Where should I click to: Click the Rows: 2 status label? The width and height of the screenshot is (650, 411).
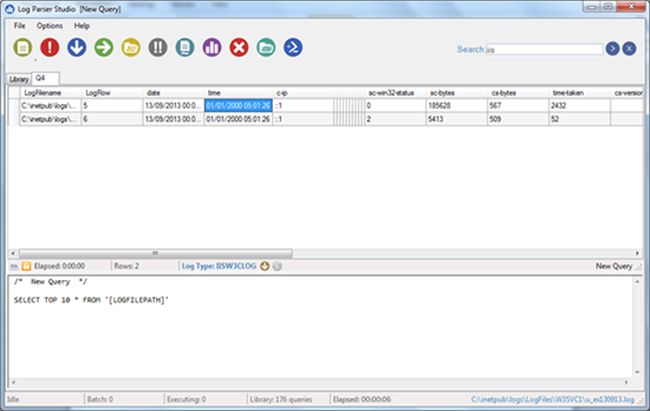click(x=126, y=266)
